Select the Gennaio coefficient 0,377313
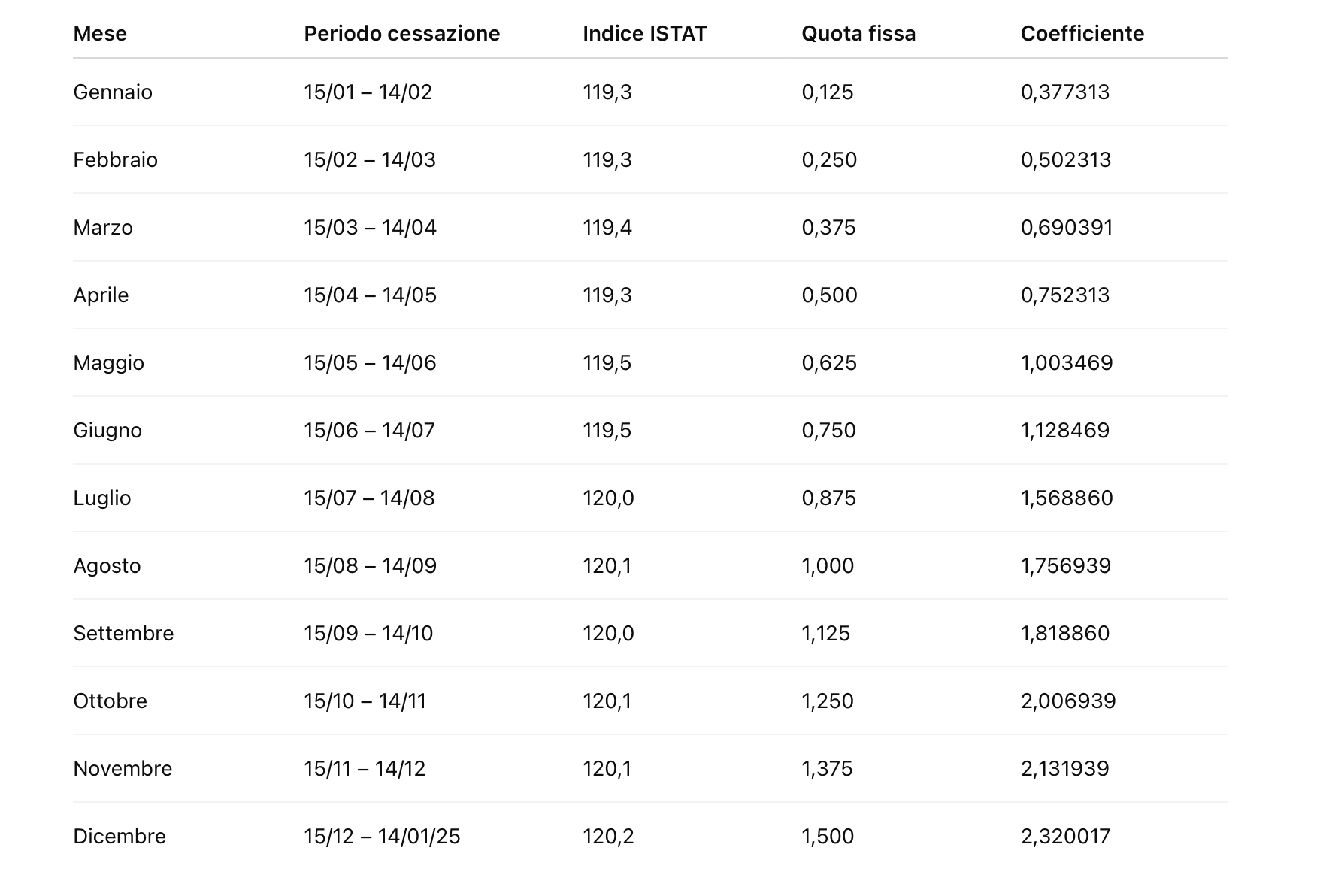The width and height of the screenshot is (1320, 896). (1064, 92)
